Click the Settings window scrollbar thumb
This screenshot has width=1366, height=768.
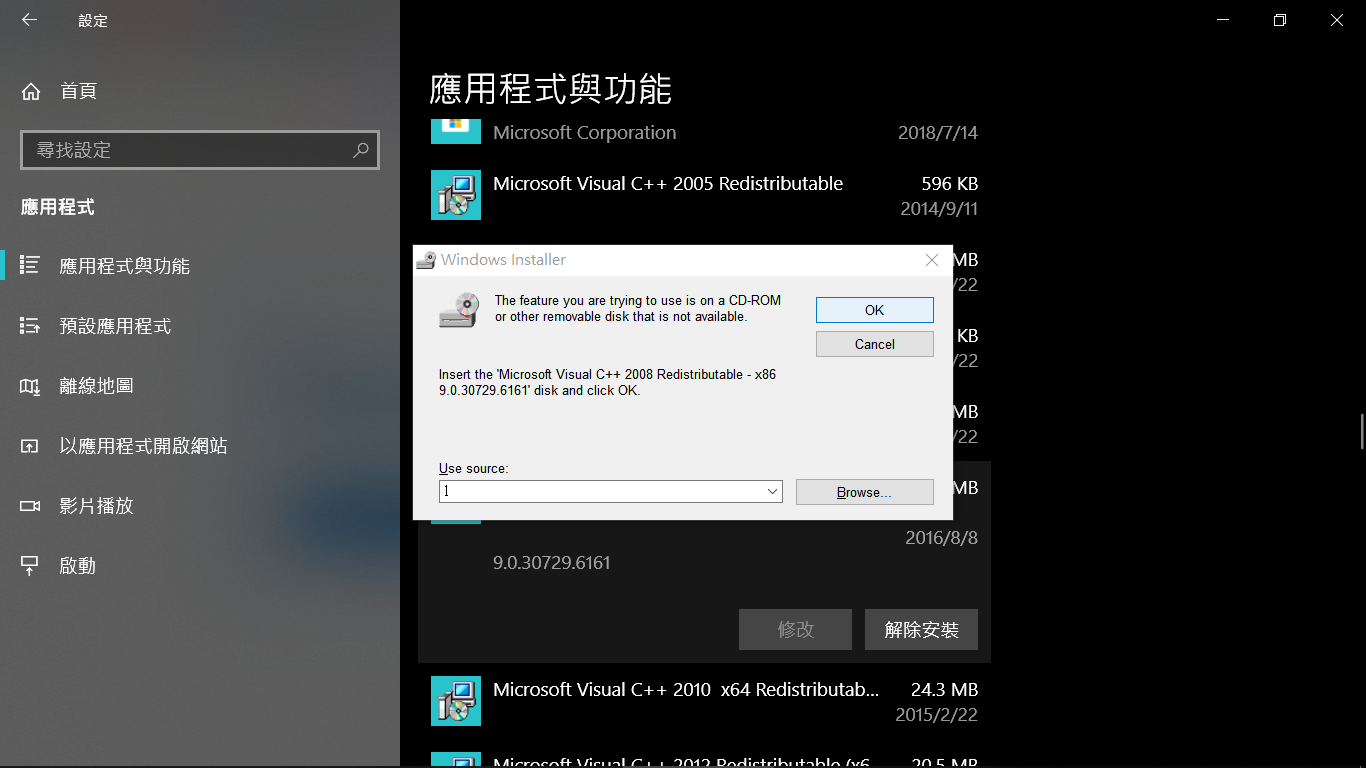click(1362, 432)
